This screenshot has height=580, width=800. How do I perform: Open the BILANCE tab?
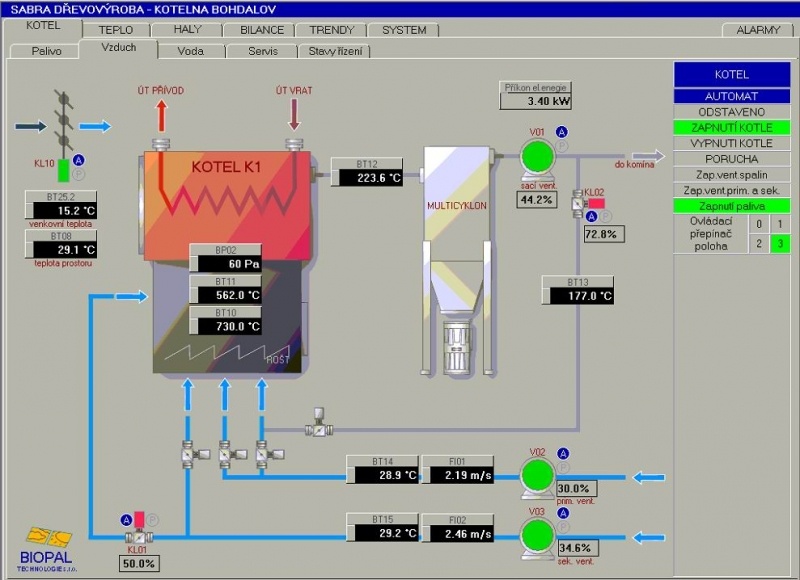click(262, 30)
